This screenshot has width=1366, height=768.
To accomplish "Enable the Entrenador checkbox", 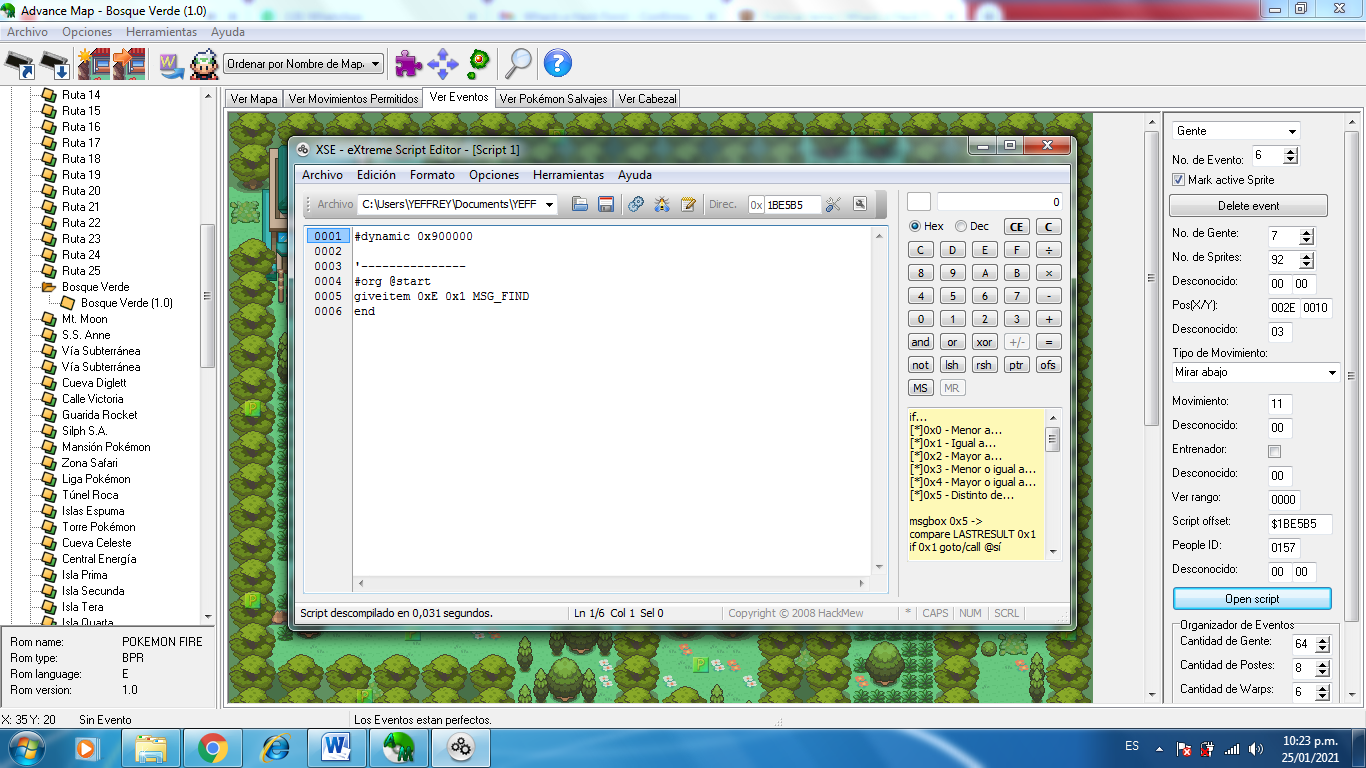I will point(1274,451).
